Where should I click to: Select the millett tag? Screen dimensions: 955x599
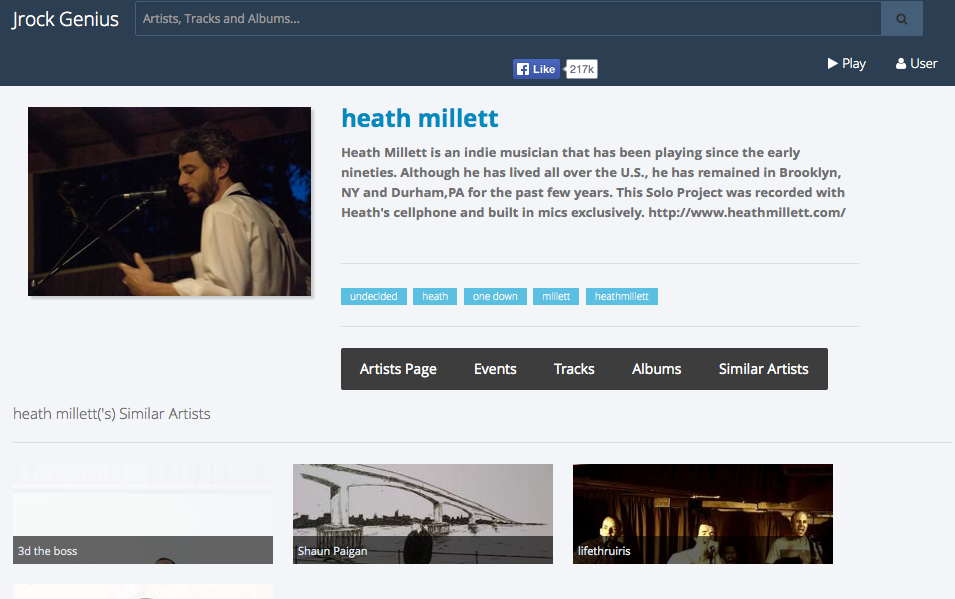click(x=556, y=296)
